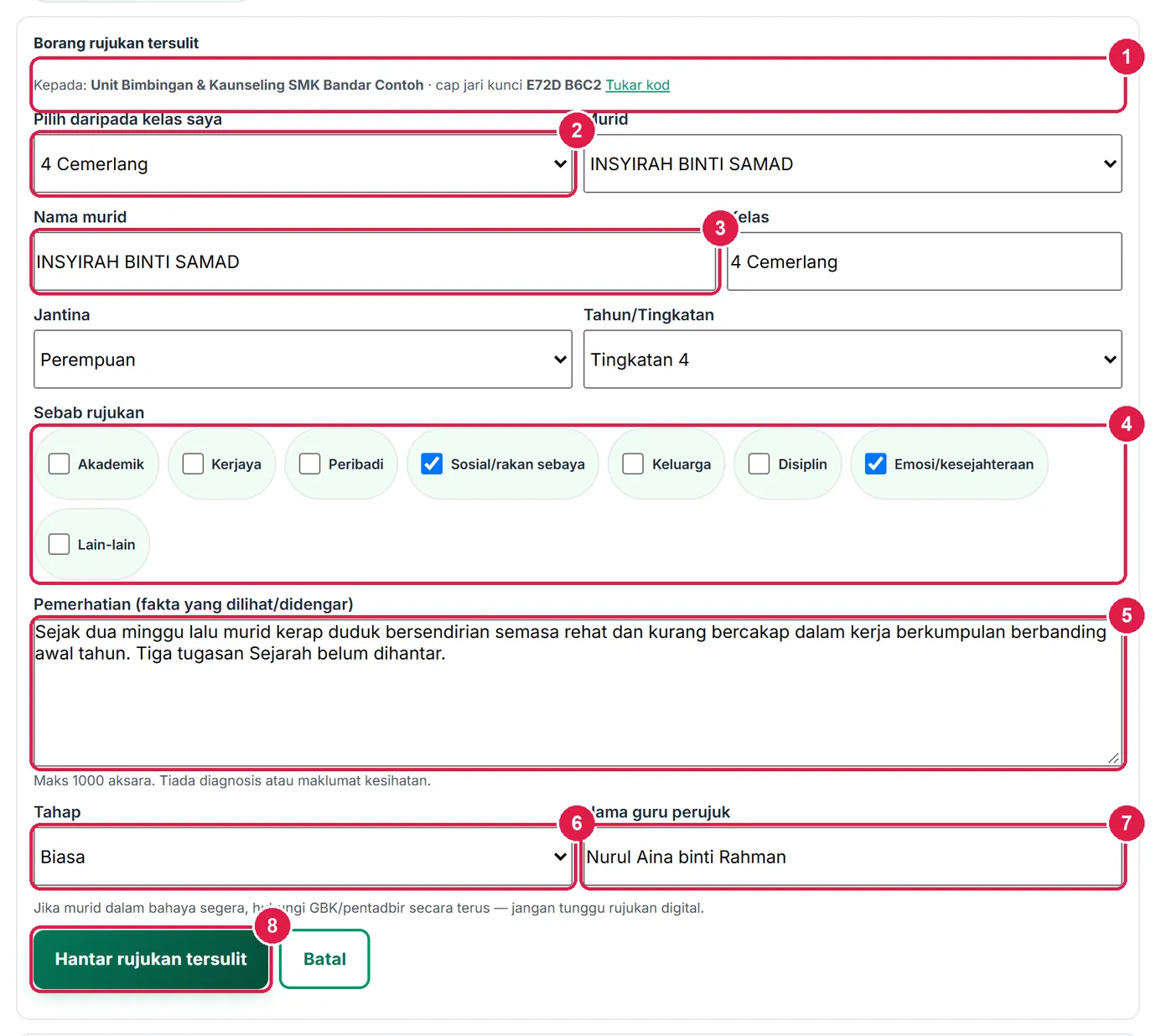Expand the Murid student dropdown
The height and width of the screenshot is (1036, 1156).
853,163
